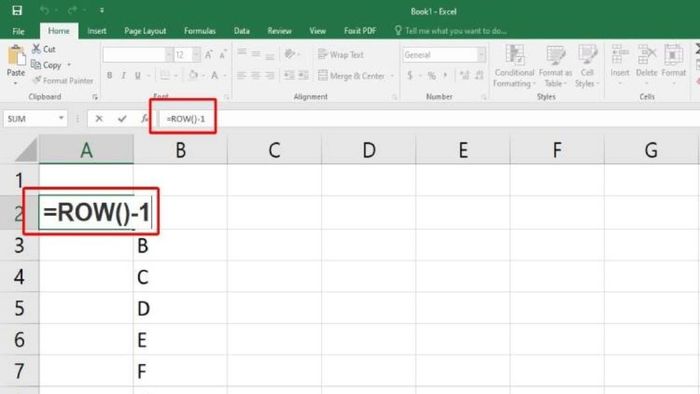Image resolution: width=700 pixels, height=394 pixels.
Task: Click the Decrease Decimal icon
Action: click(x=479, y=75)
